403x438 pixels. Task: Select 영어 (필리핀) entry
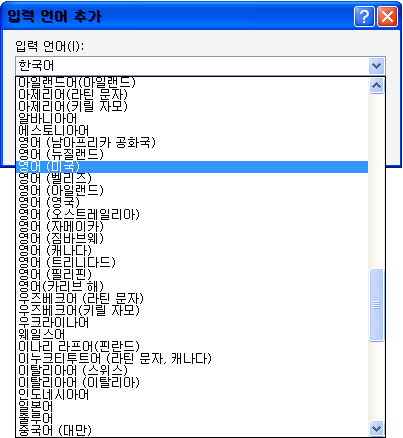point(192,274)
